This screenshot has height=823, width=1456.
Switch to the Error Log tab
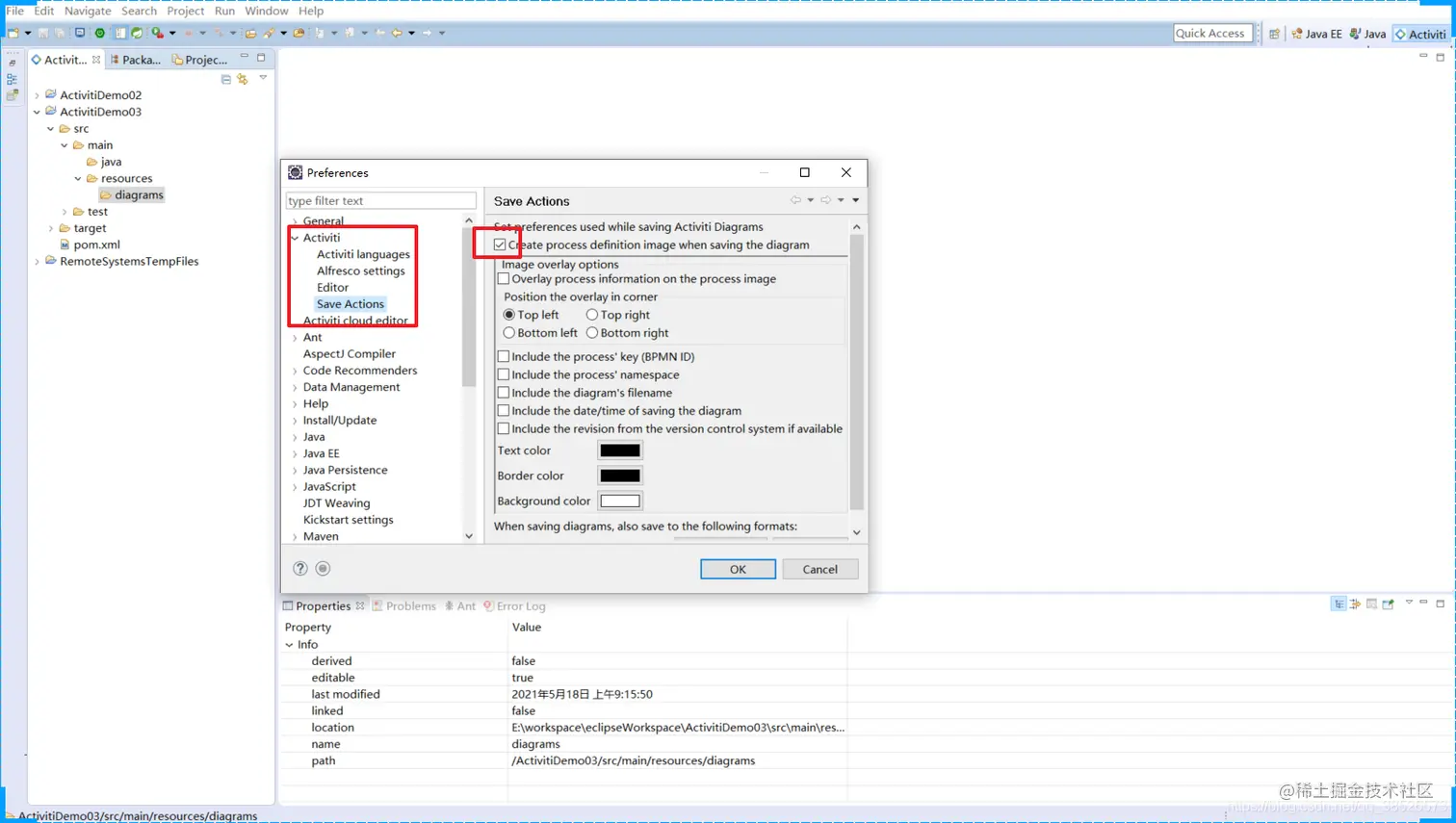[515, 605]
